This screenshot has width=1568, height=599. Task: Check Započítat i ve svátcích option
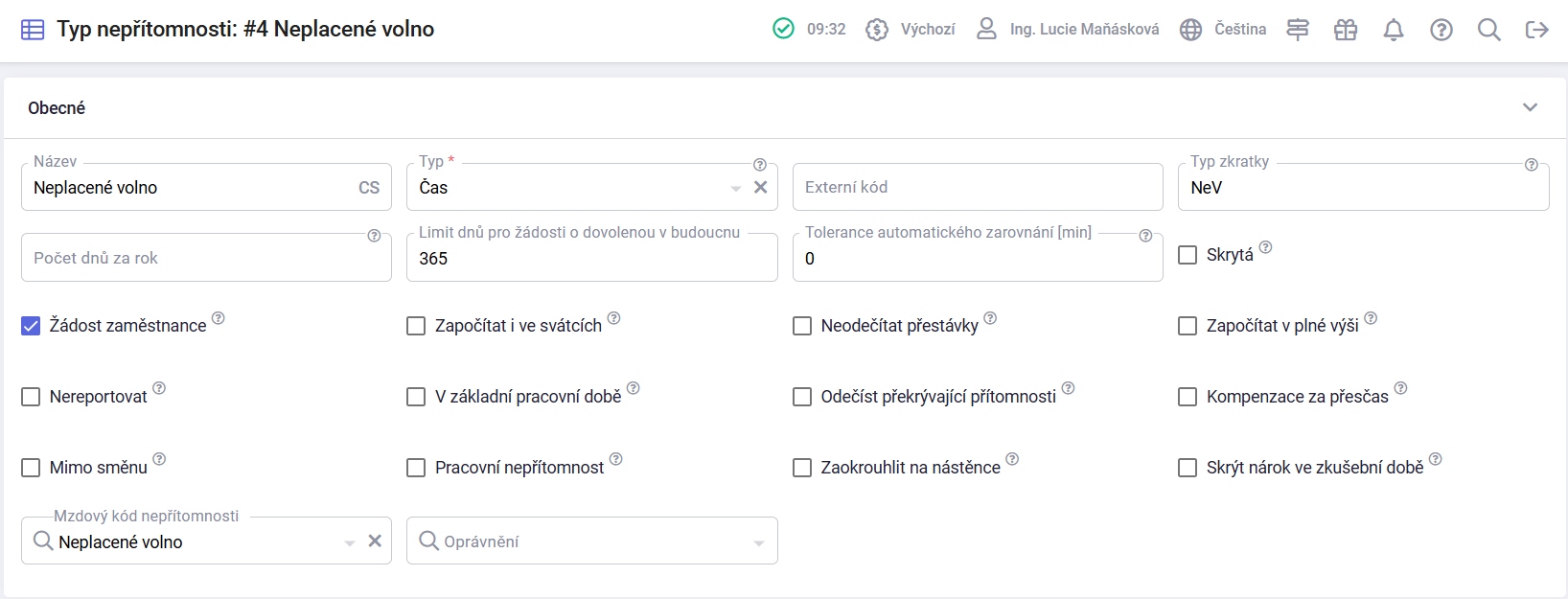coord(416,326)
